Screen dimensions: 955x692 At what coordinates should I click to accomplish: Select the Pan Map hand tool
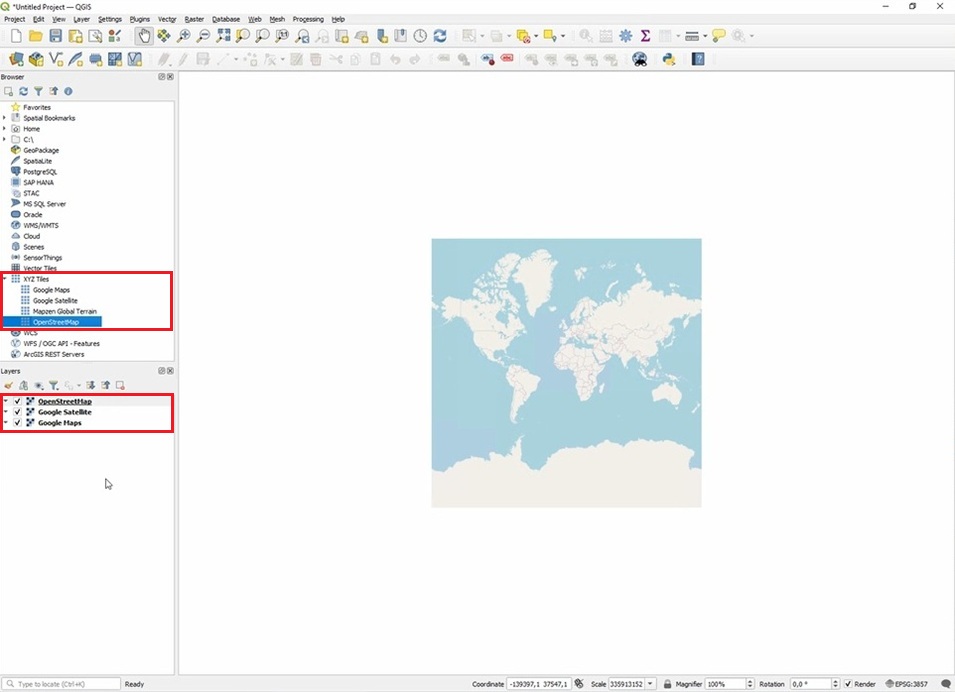(x=144, y=36)
